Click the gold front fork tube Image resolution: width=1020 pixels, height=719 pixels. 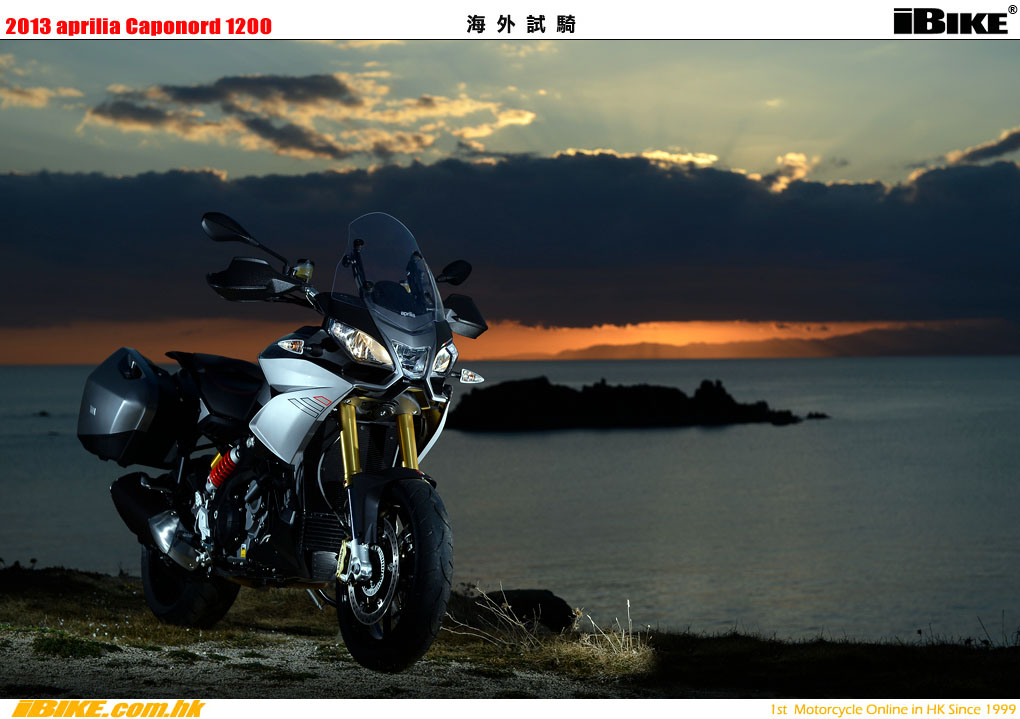349,440
